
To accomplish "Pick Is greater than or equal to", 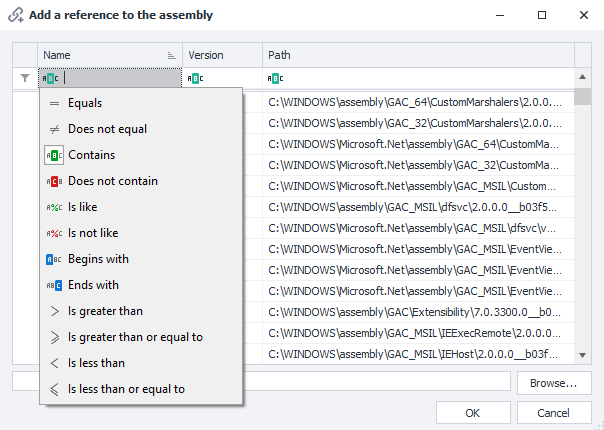I will 135,337.
